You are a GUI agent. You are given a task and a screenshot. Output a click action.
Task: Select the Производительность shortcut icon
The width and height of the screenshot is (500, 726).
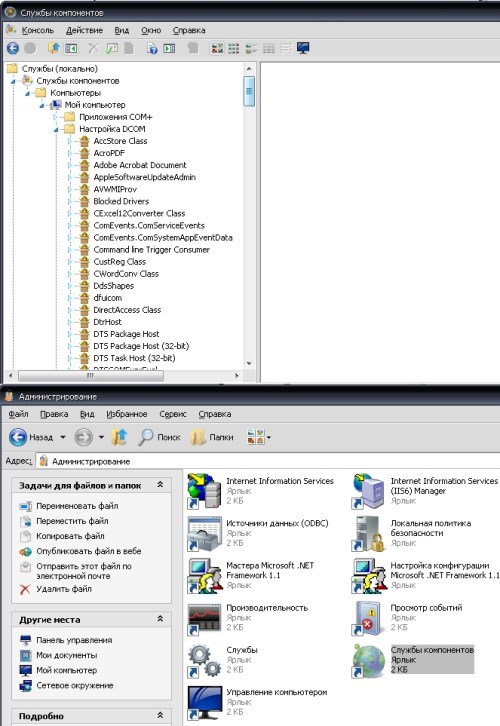click(x=204, y=618)
